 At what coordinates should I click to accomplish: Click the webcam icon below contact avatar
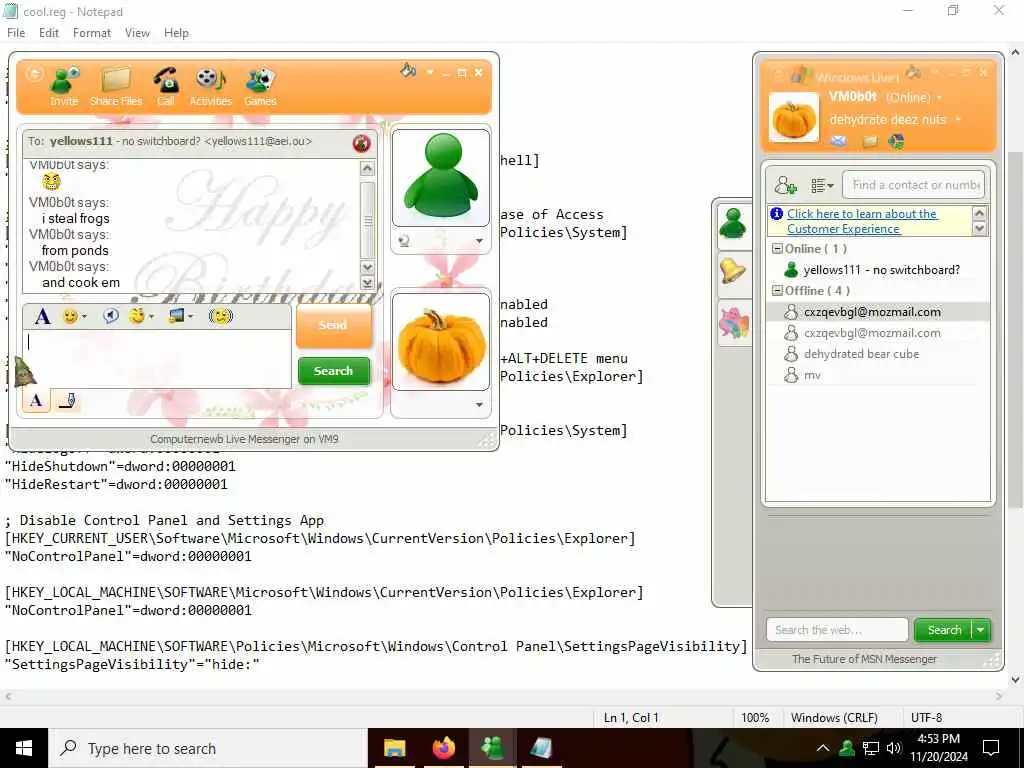[404, 241]
